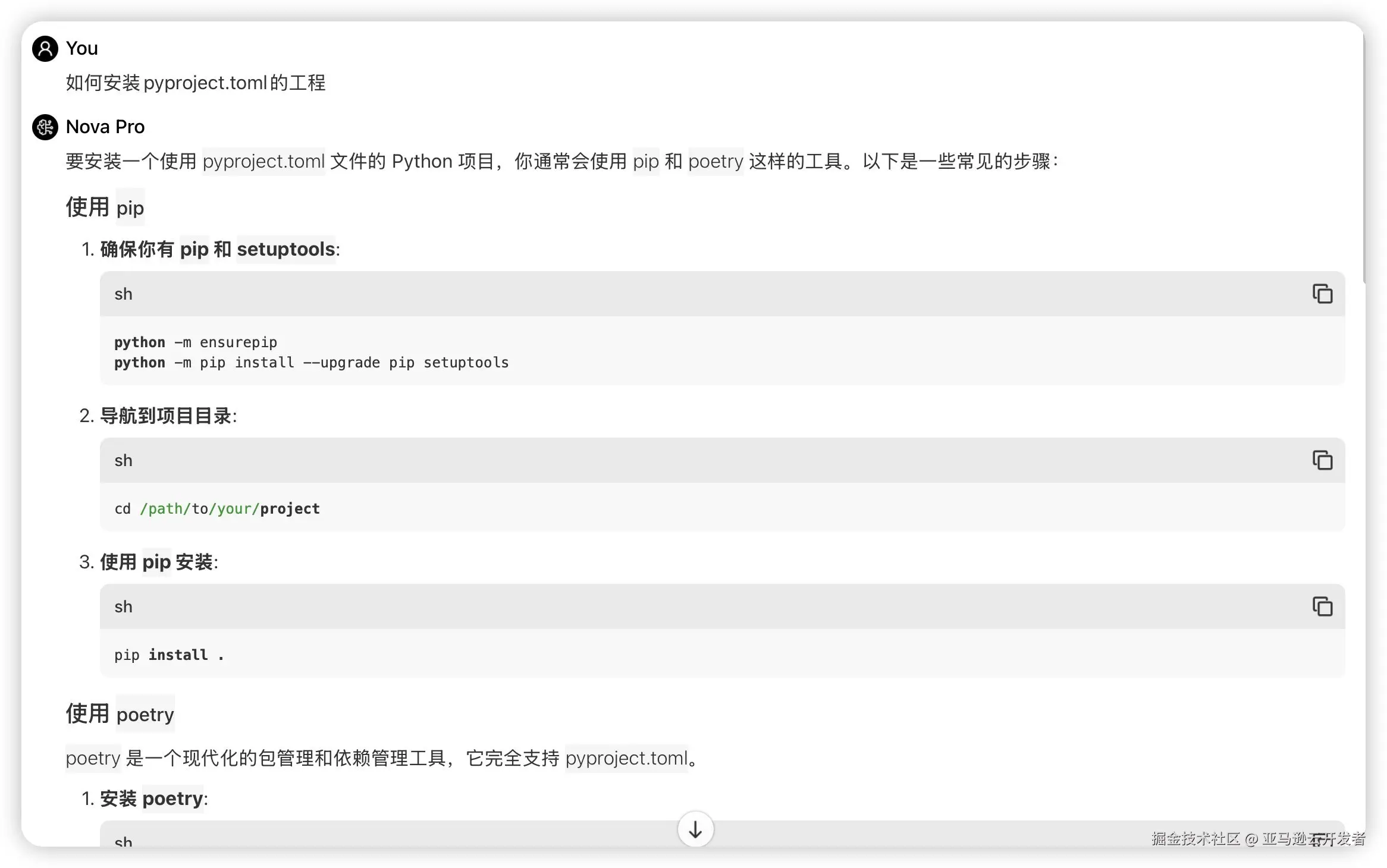Click the inline pyproject.toml code in intro
Image resolution: width=1387 pixels, height=868 pixels.
[x=263, y=161]
